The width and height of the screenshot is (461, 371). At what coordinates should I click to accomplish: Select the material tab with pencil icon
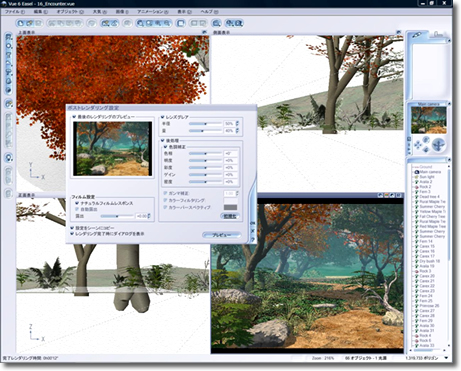[417, 35]
